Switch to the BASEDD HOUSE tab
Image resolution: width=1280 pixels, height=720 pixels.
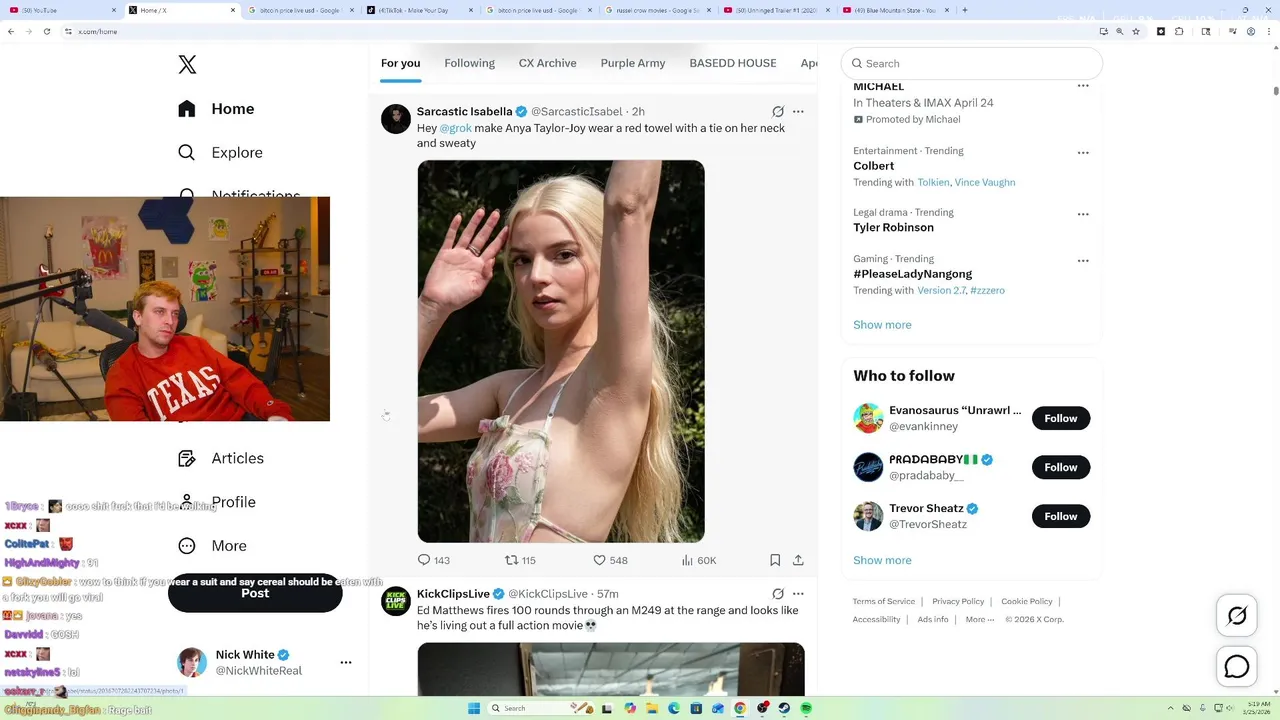[733, 63]
